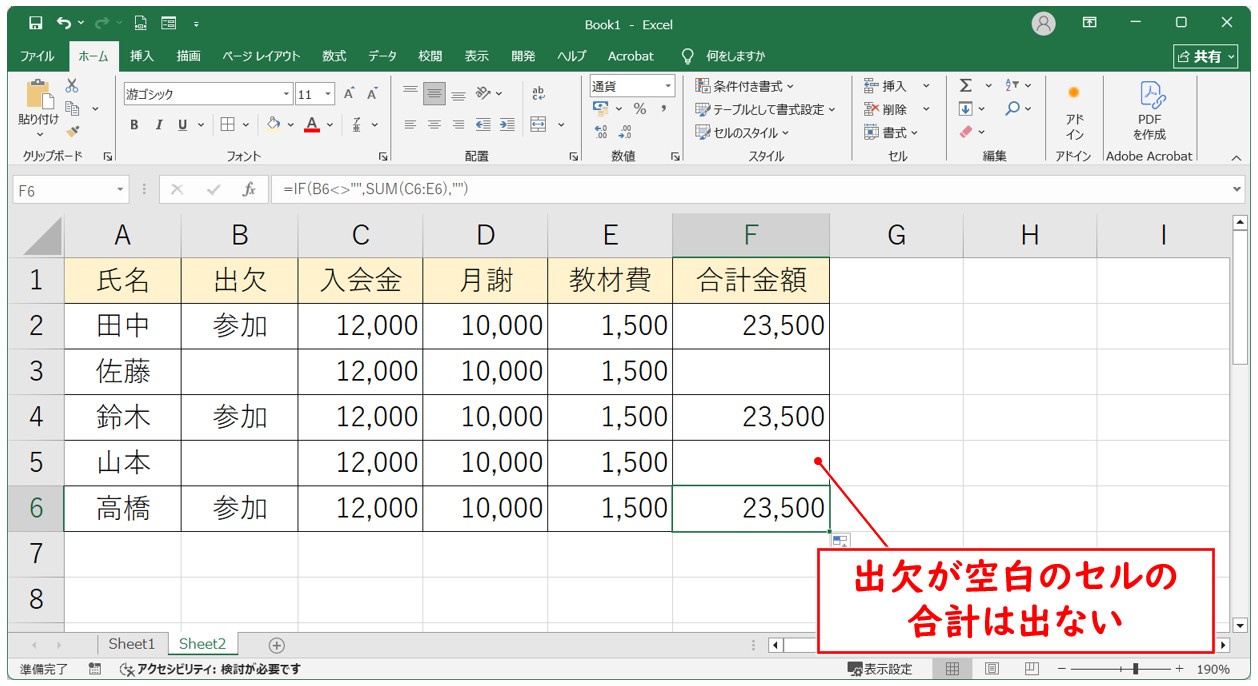
Task: Click the Create PDF Acrobat icon
Action: 1149,111
